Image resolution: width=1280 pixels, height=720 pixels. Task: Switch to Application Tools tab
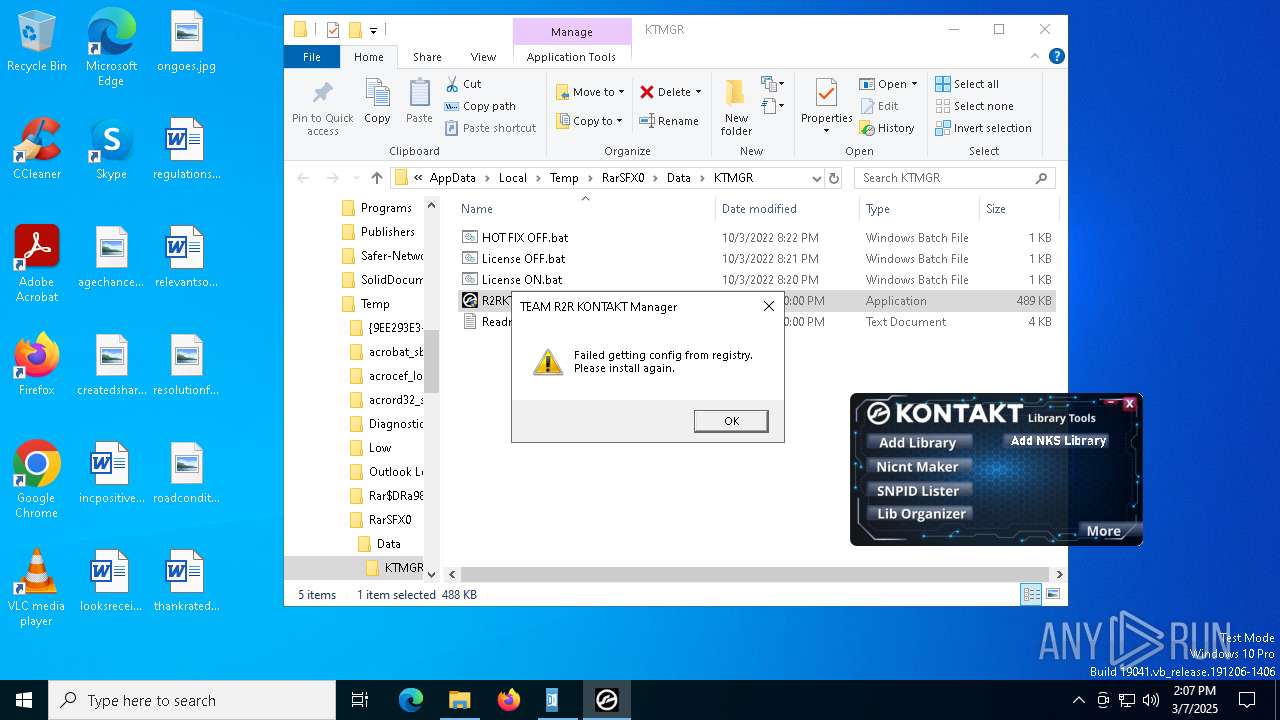coord(571,57)
